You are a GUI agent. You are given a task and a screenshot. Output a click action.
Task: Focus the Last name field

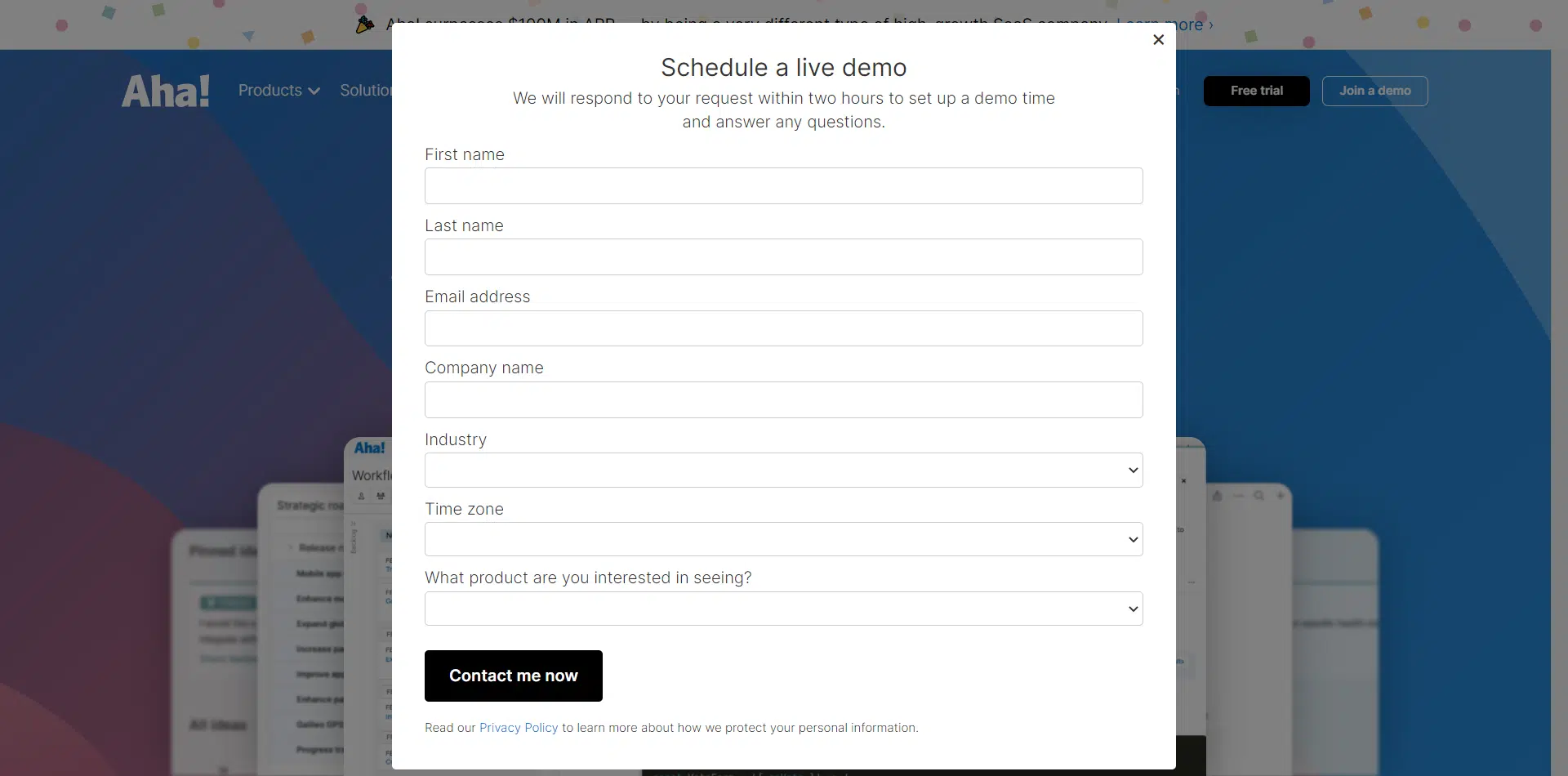point(784,257)
